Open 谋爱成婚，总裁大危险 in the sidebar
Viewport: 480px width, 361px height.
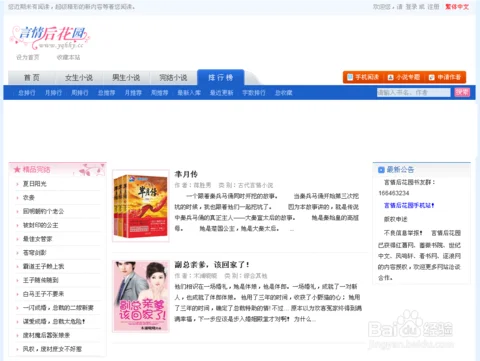(54, 321)
